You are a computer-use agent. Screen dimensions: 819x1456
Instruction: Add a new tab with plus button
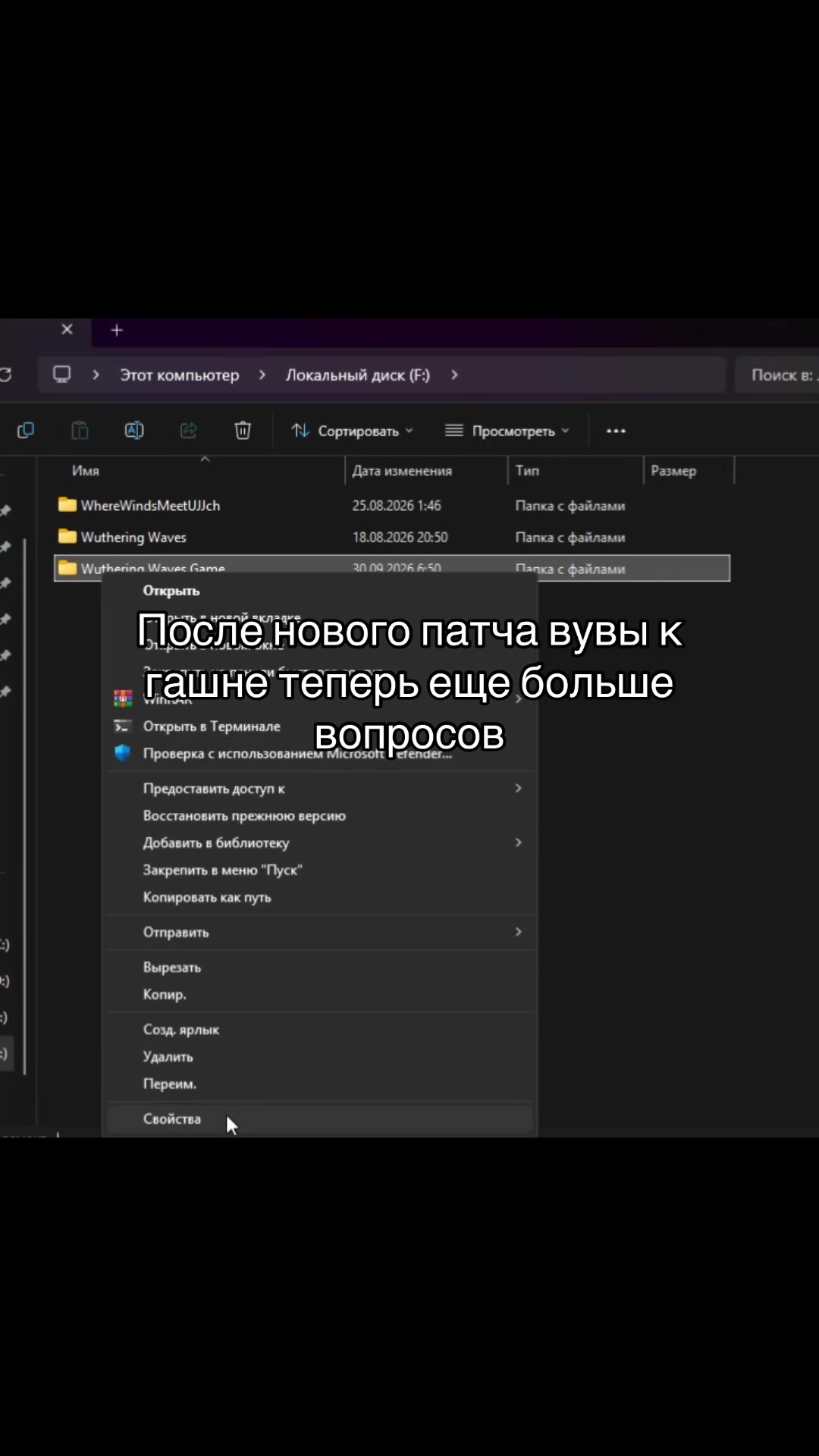pos(117,330)
